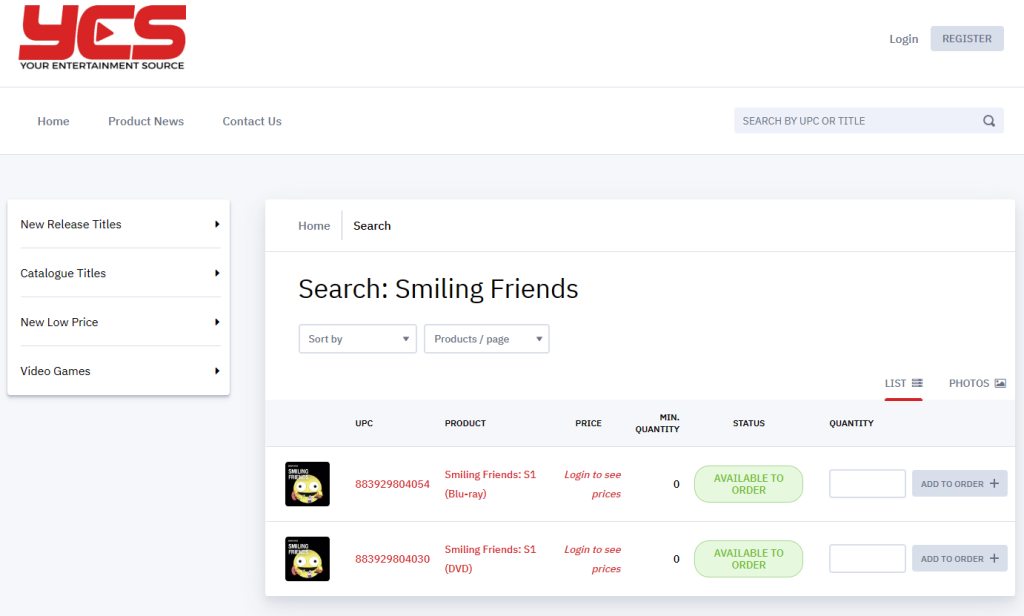Viewport: 1024px width, 616px height.
Task: Click the magnifier search icon
Action: coord(989,121)
